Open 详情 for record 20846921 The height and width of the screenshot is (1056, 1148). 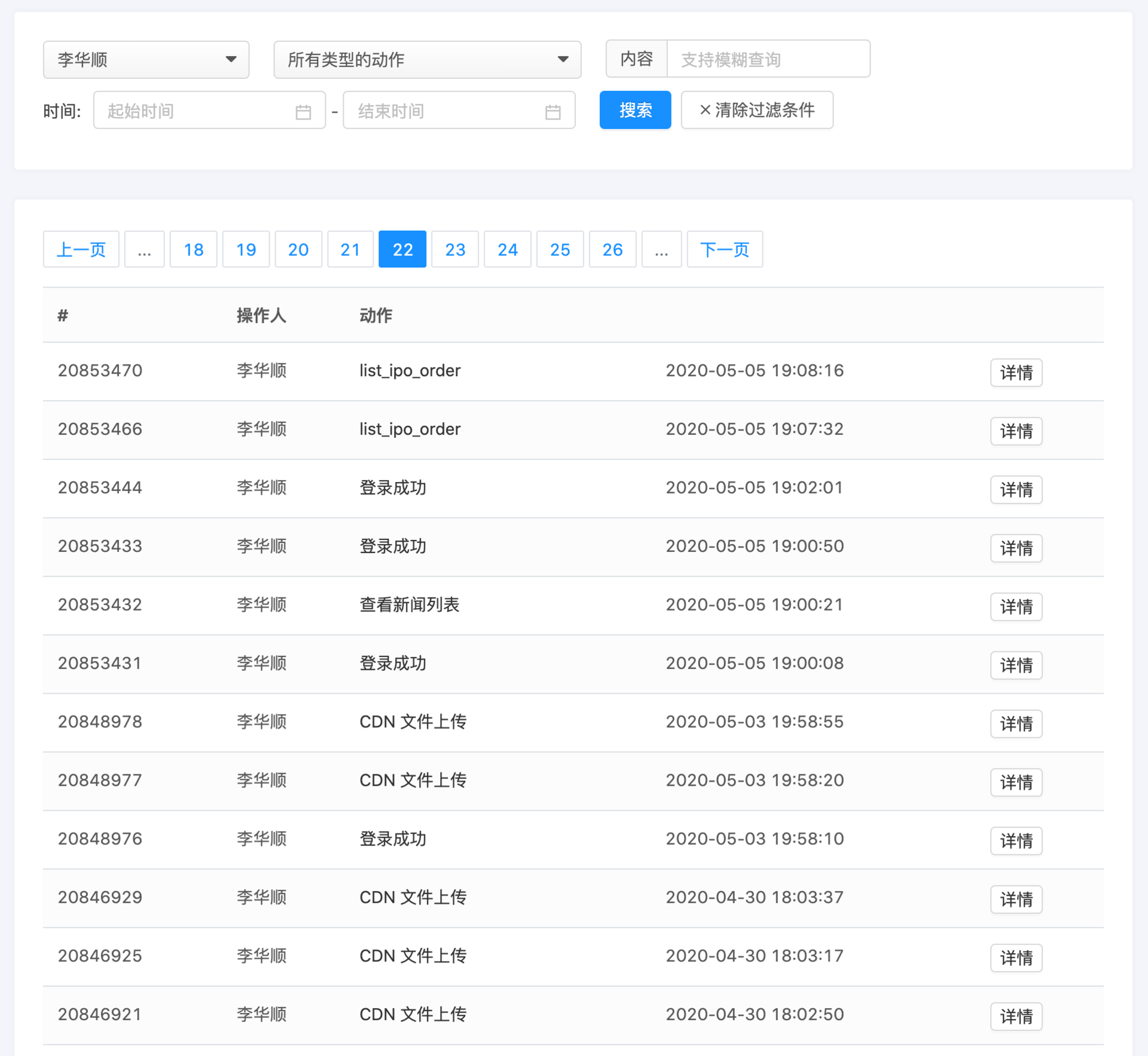[x=1016, y=1017]
